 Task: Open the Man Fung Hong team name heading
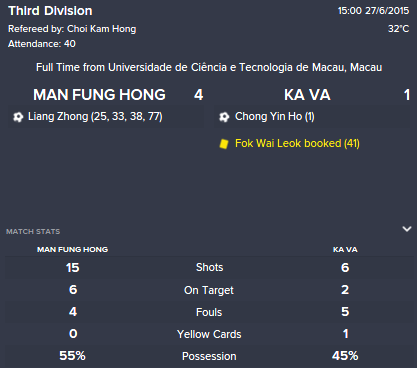pyautogui.click(x=99, y=95)
